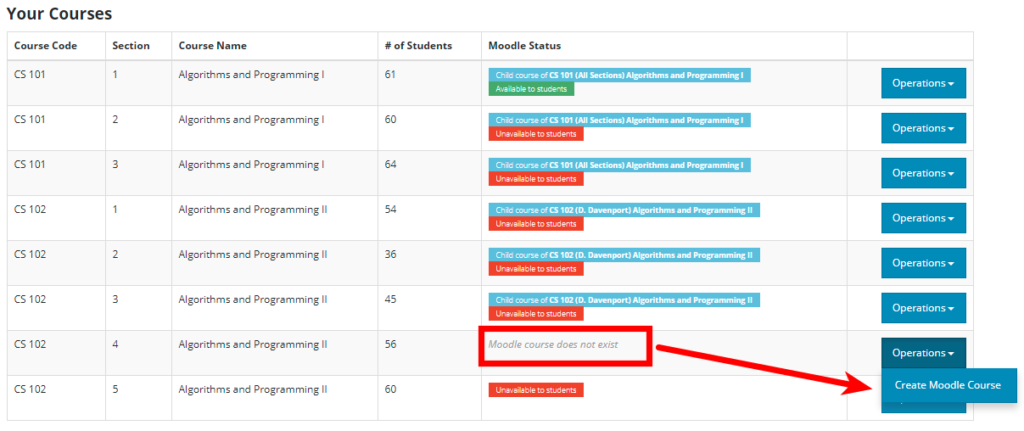Click the Course Code column header

coord(45,46)
